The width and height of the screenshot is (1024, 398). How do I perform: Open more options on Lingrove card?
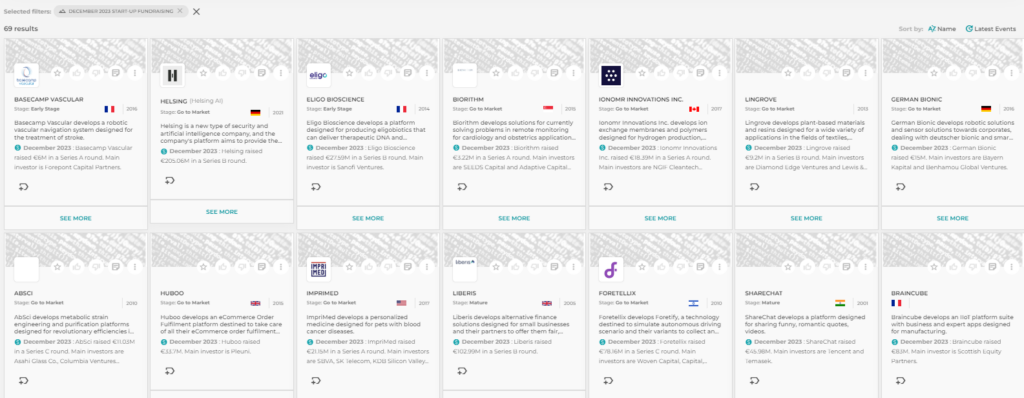pyautogui.click(x=866, y=73)
